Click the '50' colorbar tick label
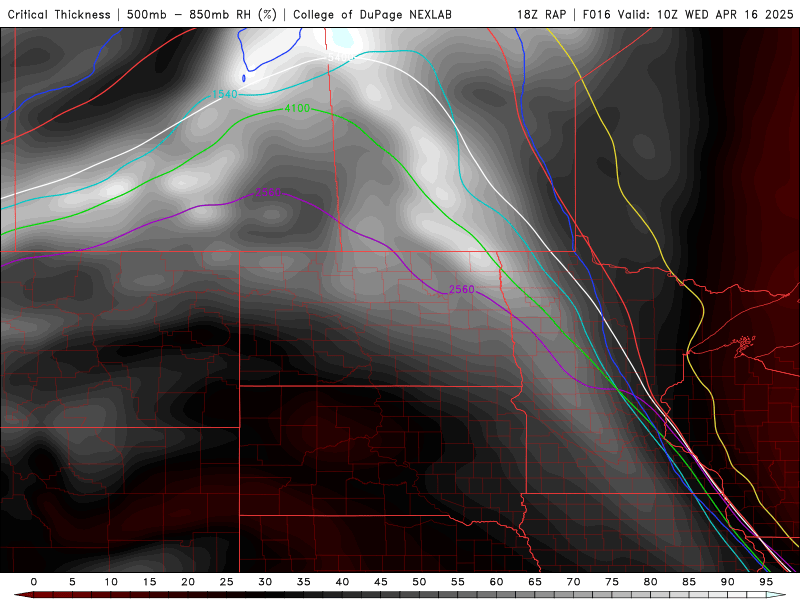Screen dimensions: 800x600 [419, 582]
